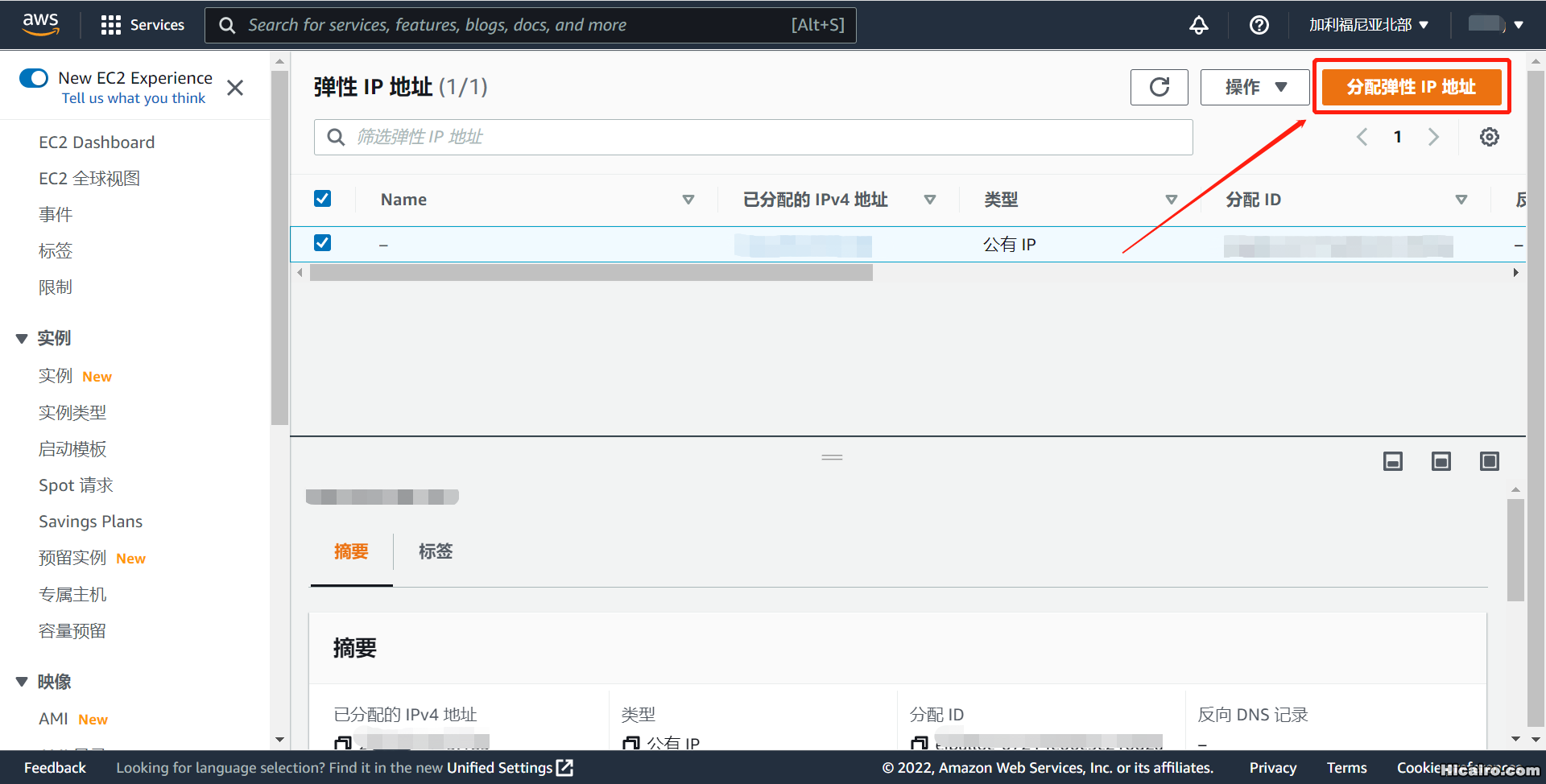Open the Services grid menu
The width and height of the screenshot is (1546, 784).
click(143, 24)
